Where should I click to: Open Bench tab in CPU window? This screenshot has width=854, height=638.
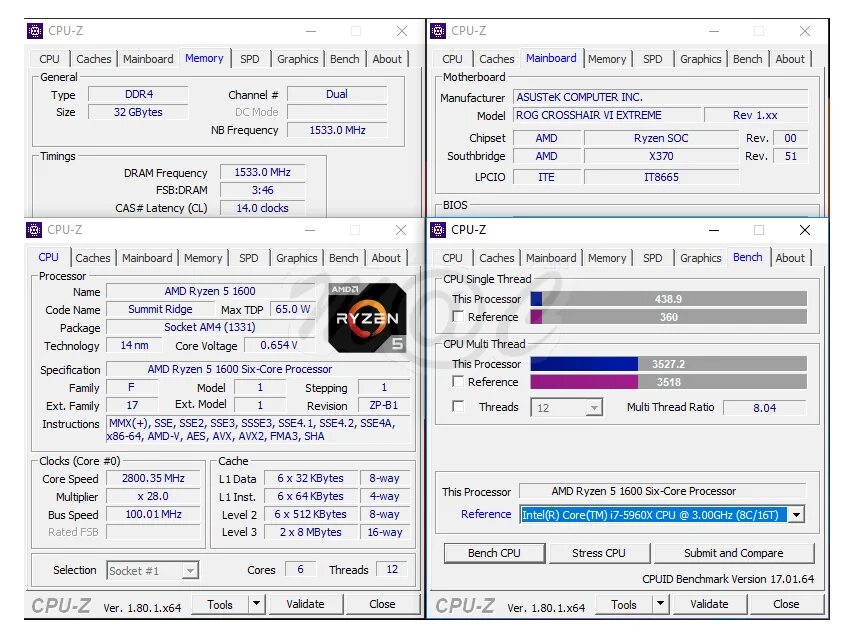pyautogui.click(x=344, y=258)
